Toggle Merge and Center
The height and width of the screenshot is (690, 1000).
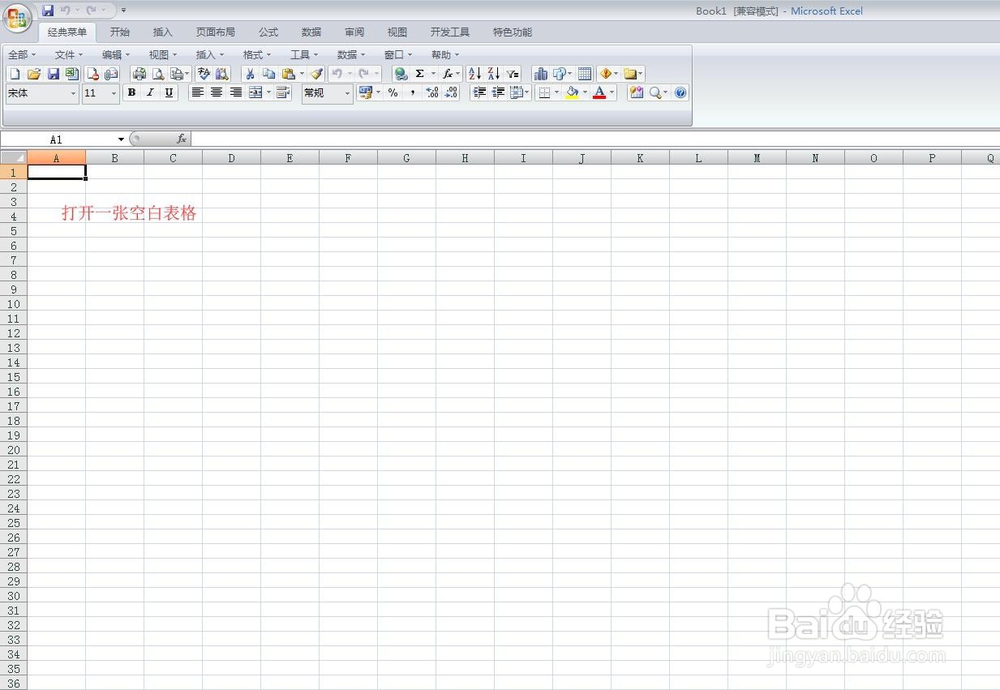255,93
